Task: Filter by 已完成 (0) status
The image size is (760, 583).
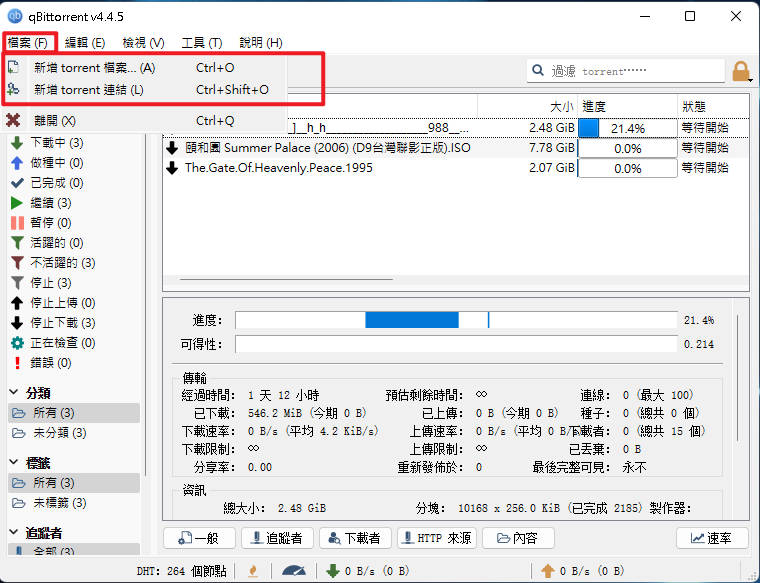Action: tap(57, 183)
